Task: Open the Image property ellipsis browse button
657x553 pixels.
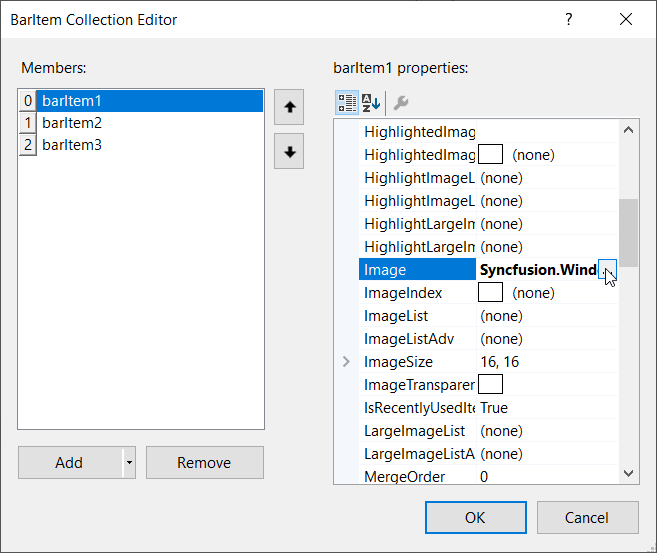Action: pos(607,270)
